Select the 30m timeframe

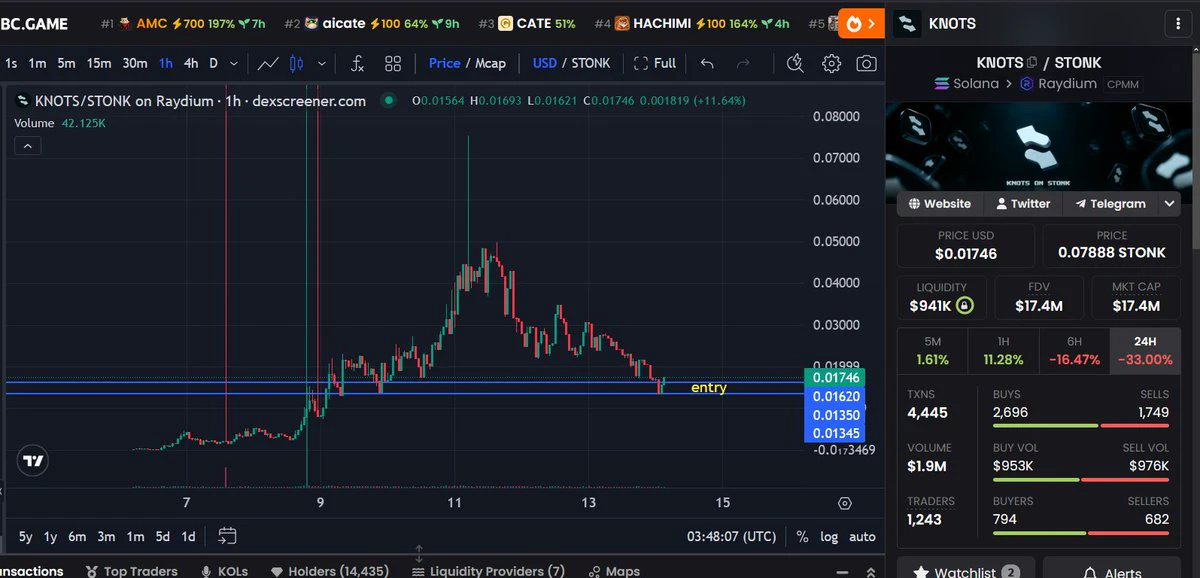[135, 63]
